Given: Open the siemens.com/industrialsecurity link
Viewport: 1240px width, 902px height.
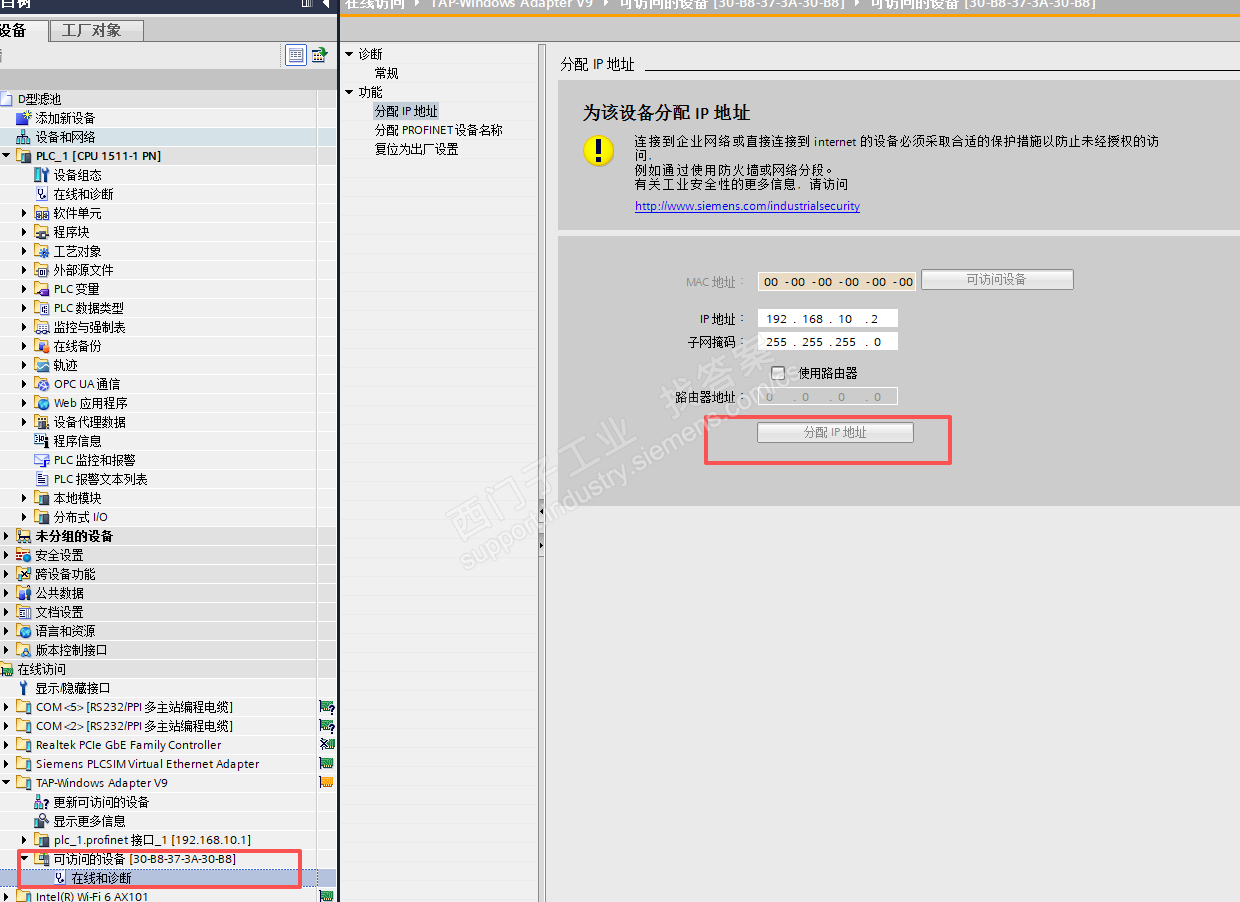Looking at the screenshot, I should pos(747,206).
